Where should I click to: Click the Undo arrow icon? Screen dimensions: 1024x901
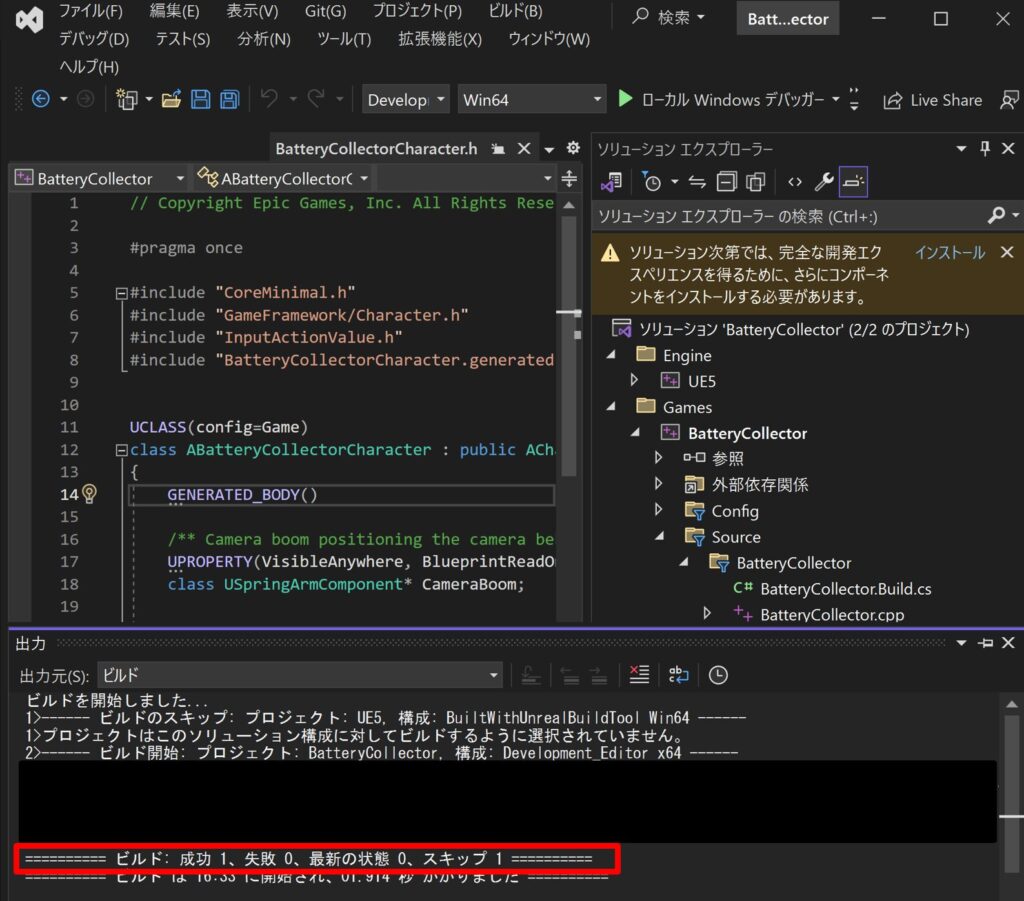[269, 99]
